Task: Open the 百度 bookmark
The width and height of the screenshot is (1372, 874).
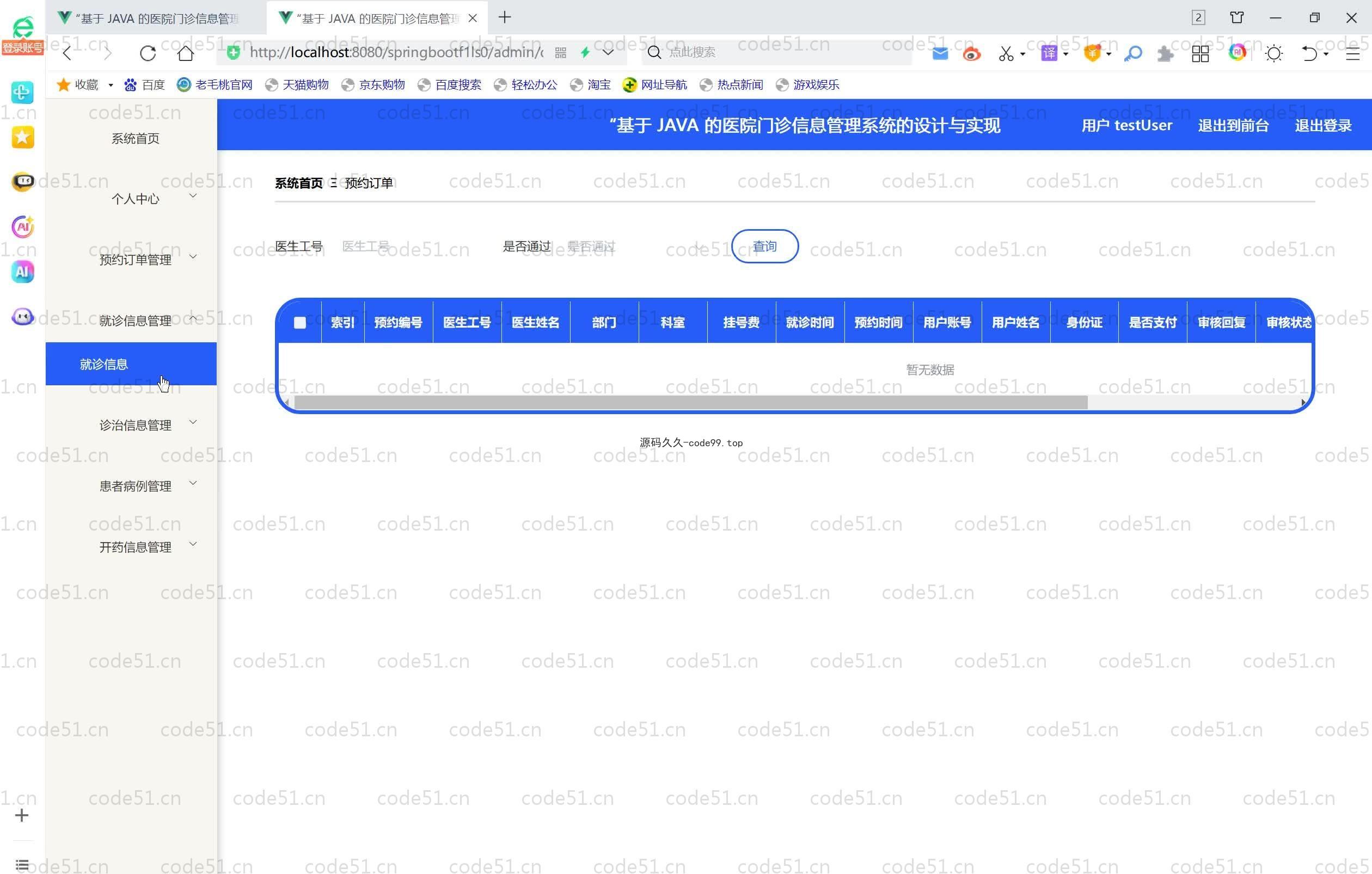Action: click(x=145, y=85)
